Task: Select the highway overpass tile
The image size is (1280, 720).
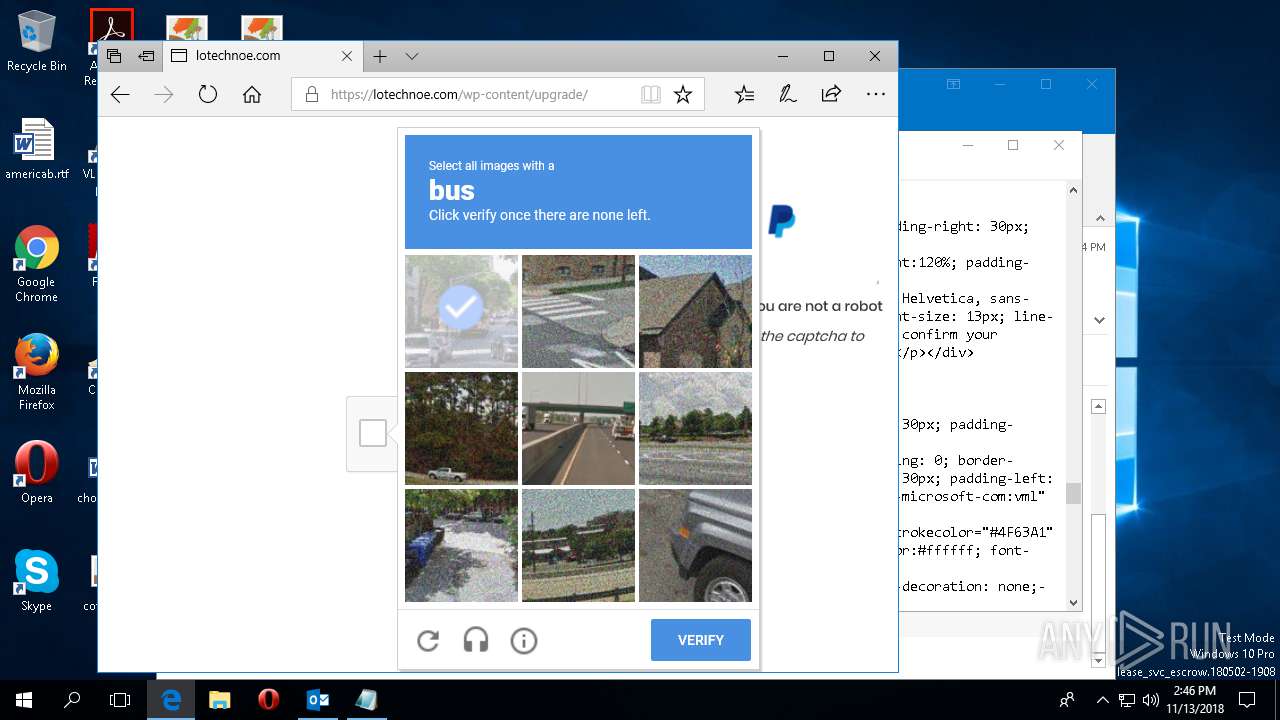Action: pyautogui.click(x=578, y=428)
